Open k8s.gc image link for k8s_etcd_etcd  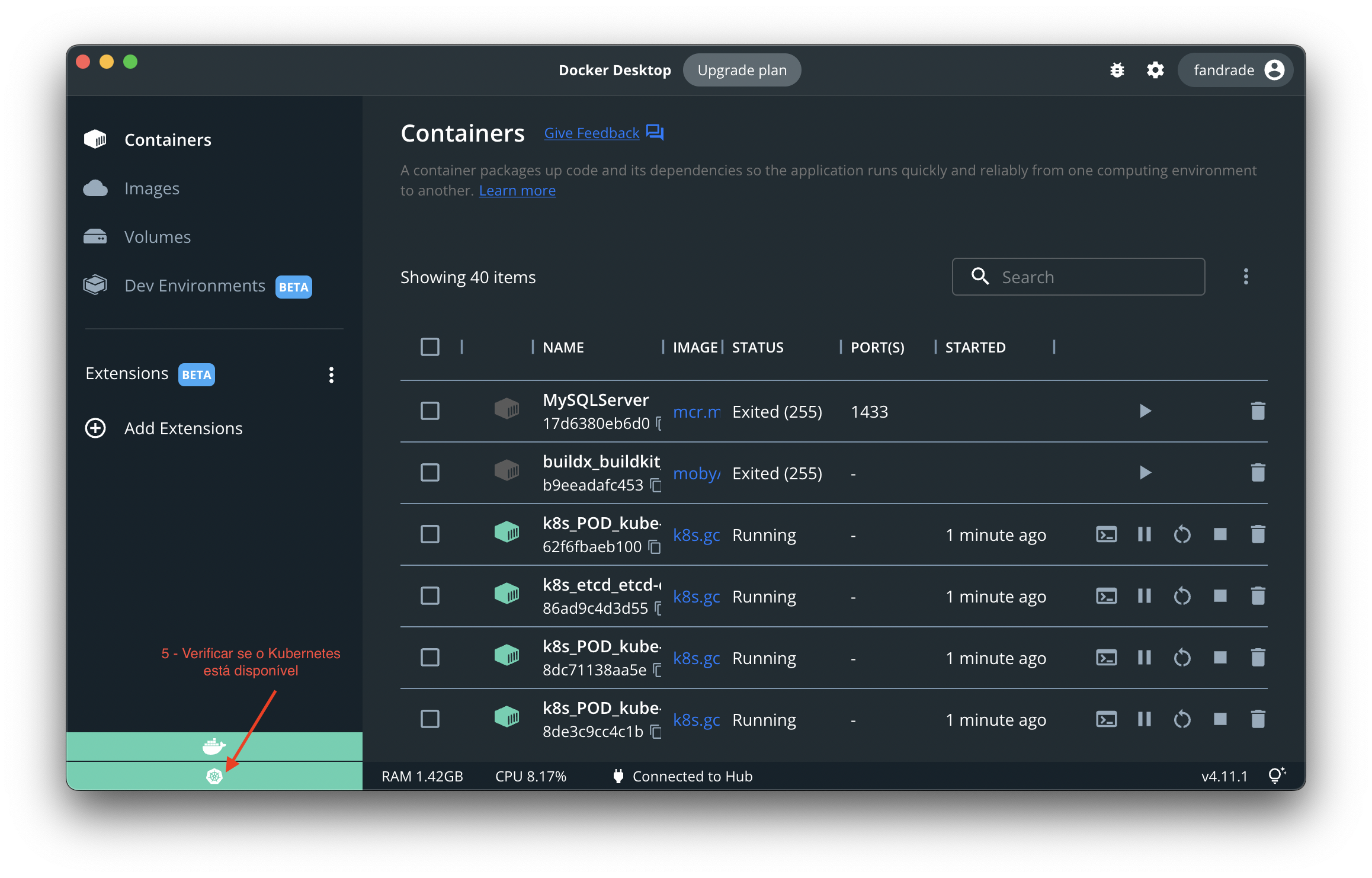click(697, 597)
